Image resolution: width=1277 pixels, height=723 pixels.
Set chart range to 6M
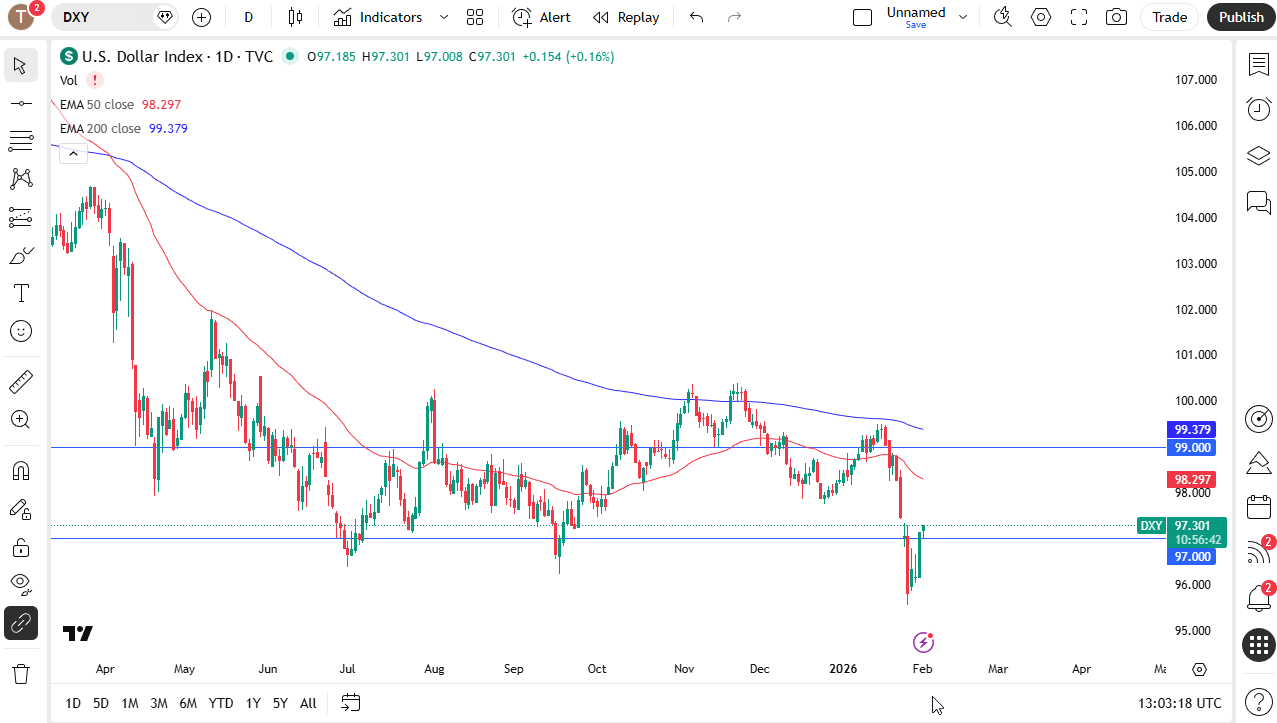point(188,703)
